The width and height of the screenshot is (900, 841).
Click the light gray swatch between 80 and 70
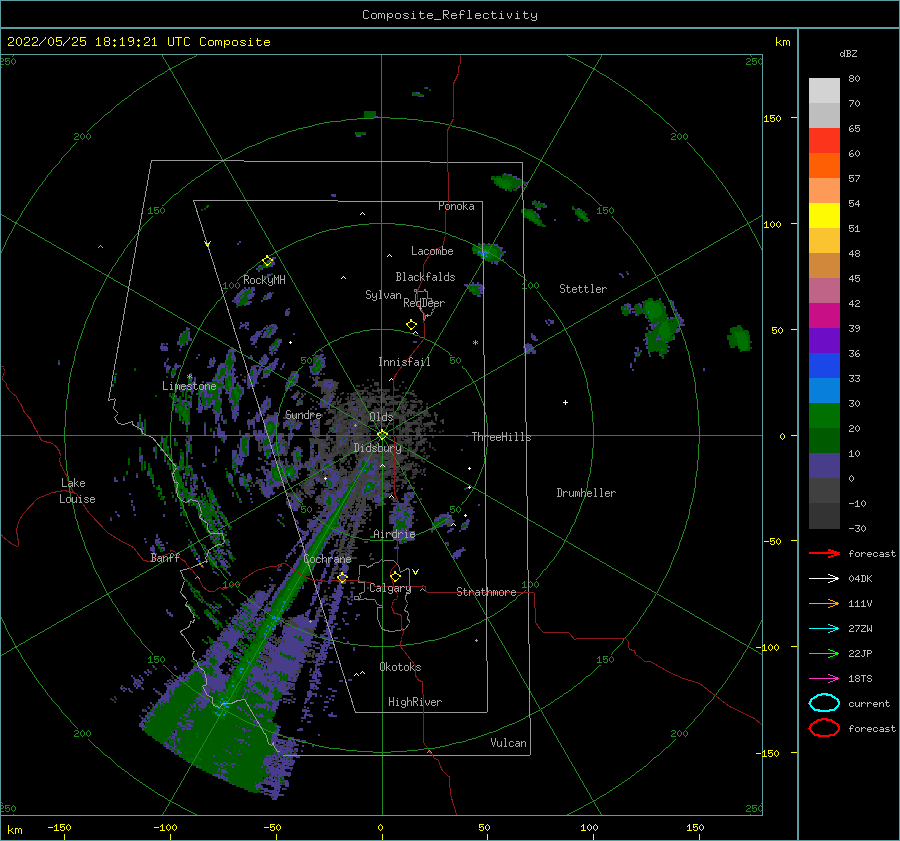pos(824,91)
